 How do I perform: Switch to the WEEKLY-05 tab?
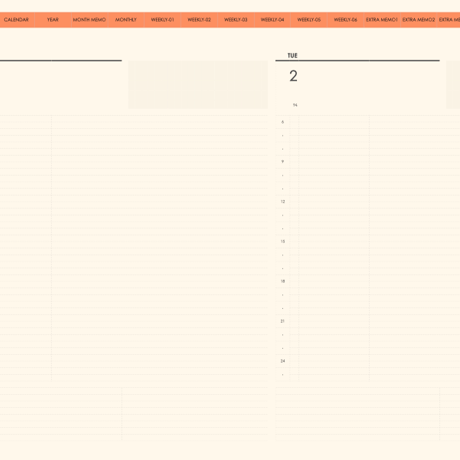click(309, 20)
